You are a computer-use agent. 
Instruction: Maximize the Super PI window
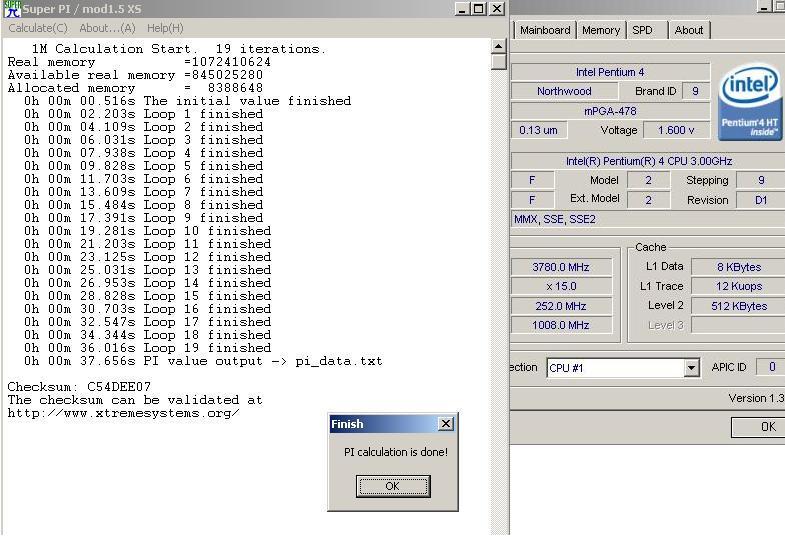point(479,9)
